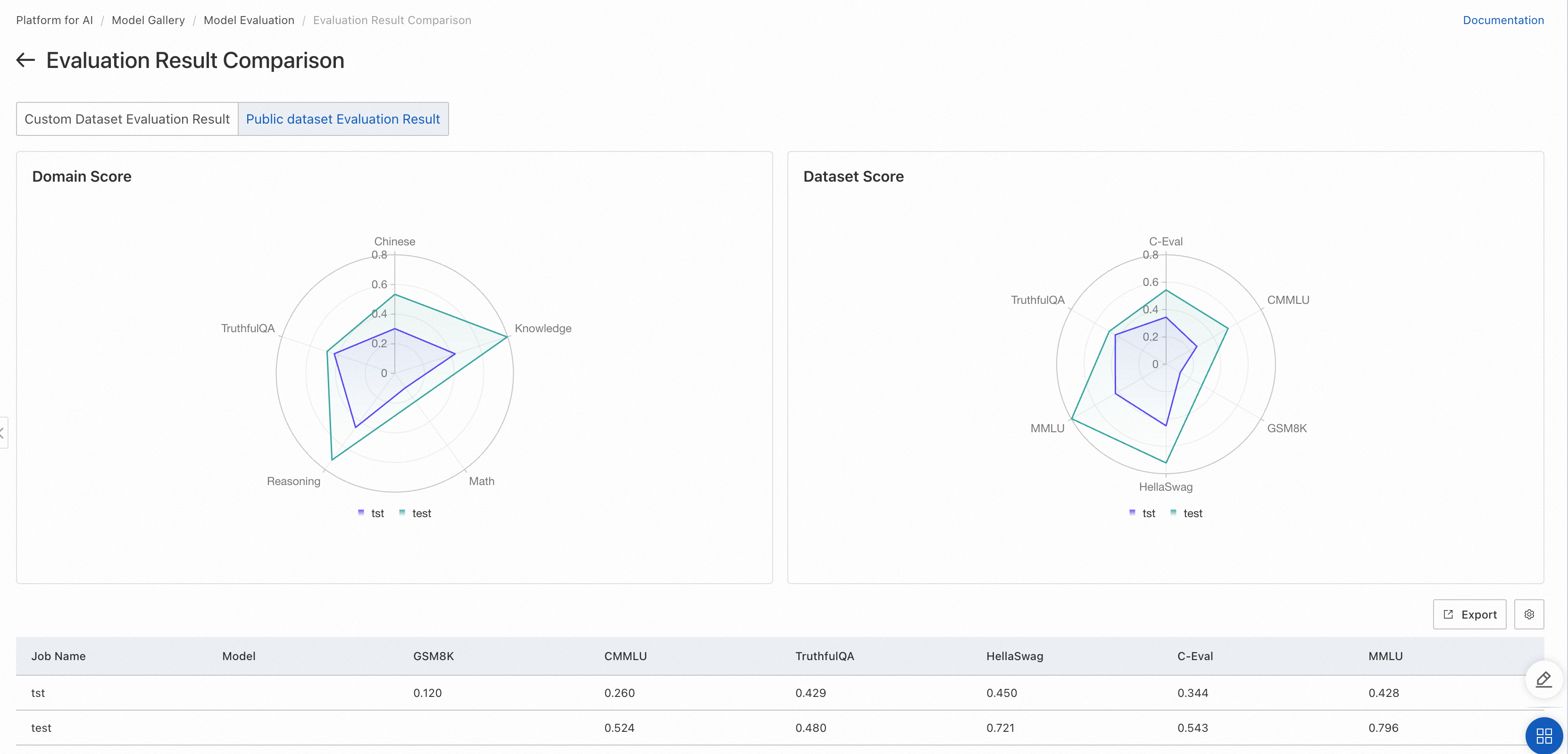Viewport: 1568px width, 754px height.
Task: Select Public dataset Evaluation Result tab
Action: click(x=342, y=119)
